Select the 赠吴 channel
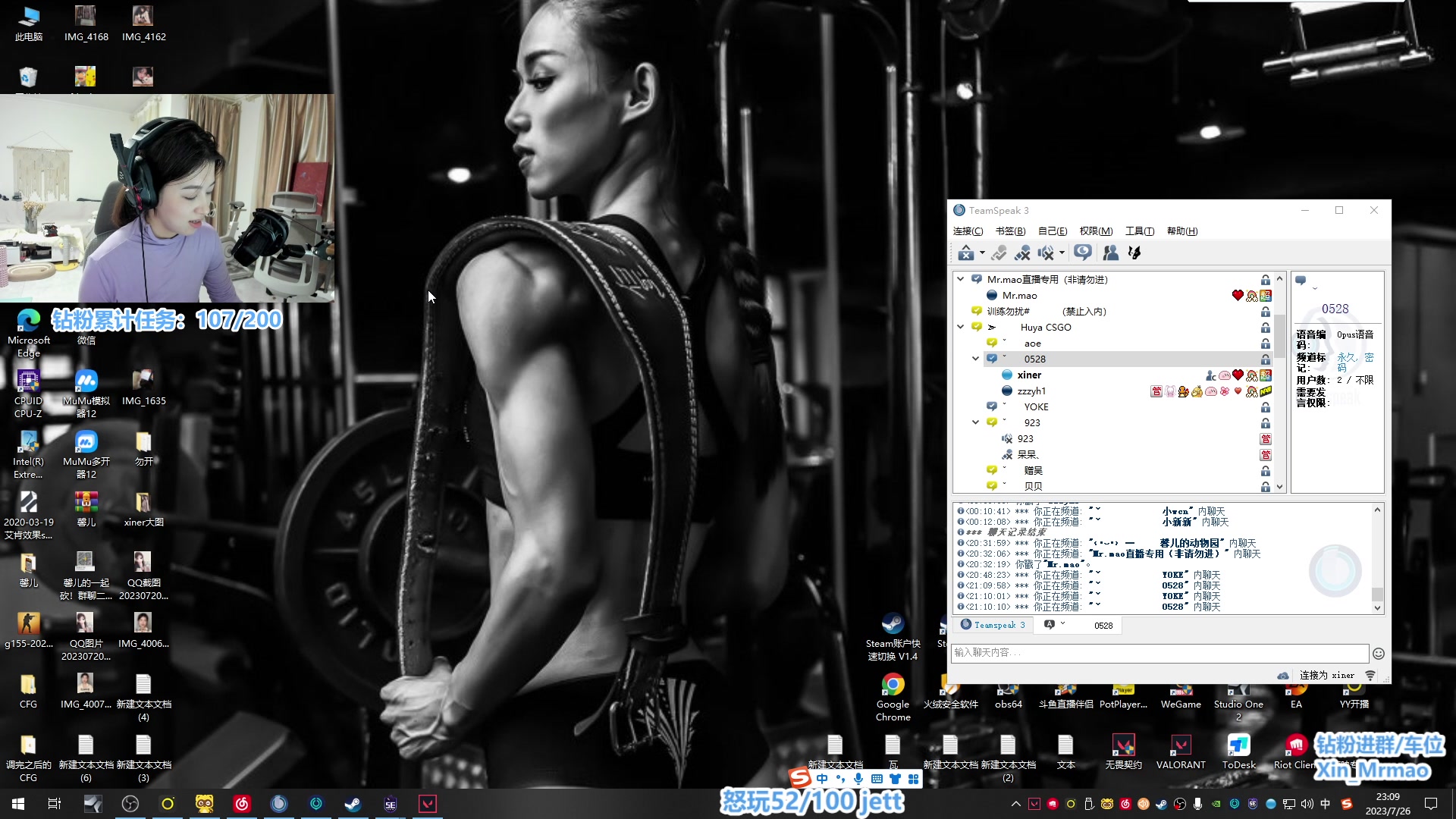The image size is (1456, 819). tap(1033, 471)
